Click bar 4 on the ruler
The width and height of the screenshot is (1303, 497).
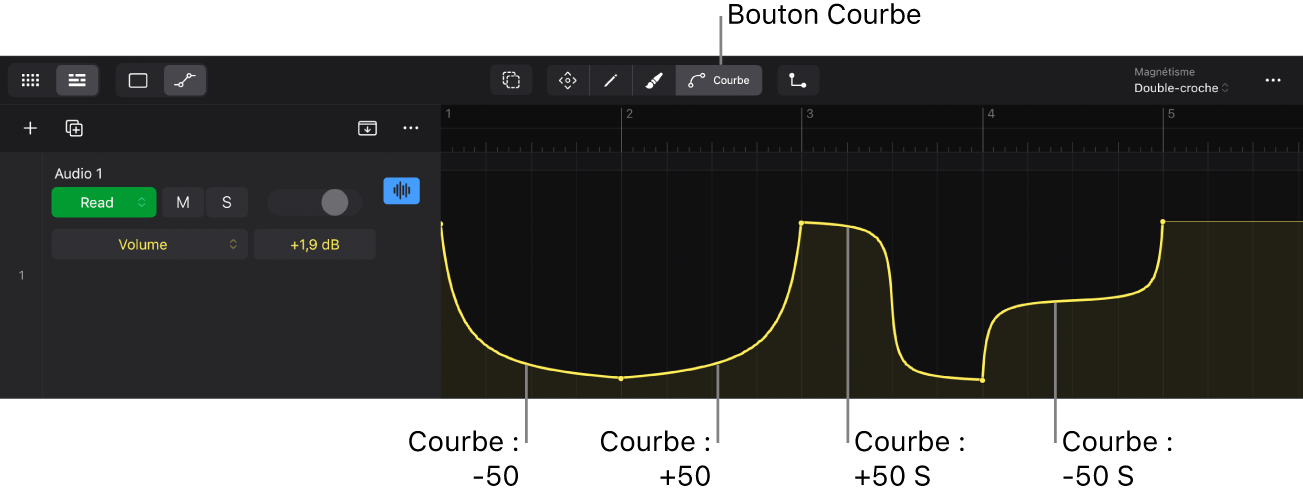click(991, 114)
